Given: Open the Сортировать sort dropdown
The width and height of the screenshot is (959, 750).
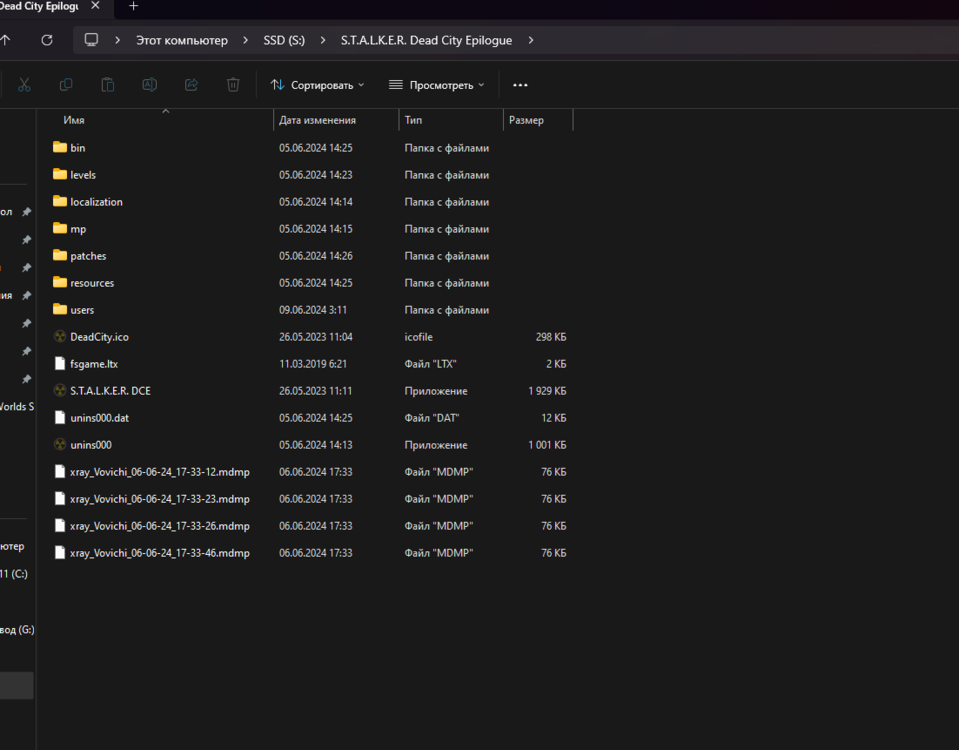Looking at the screenshot, I should pos(317,85).
